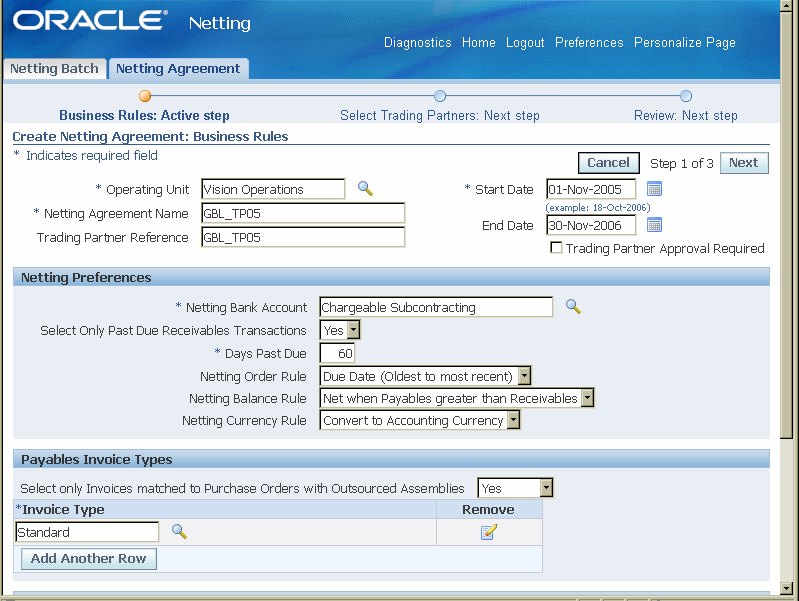Click the Business Rules step marker

tap(145, 96)
